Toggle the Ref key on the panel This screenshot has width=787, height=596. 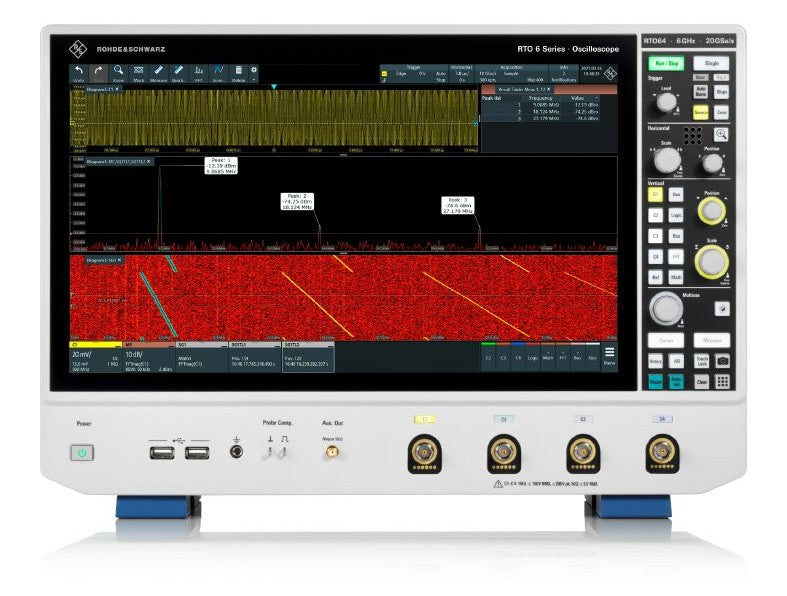(655, 277)
